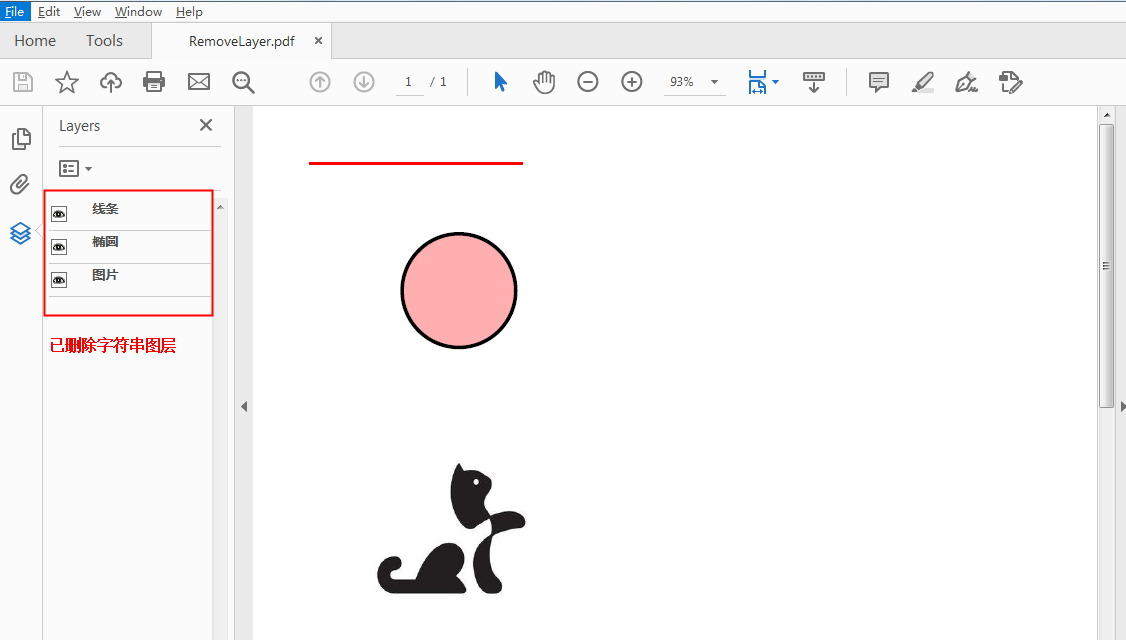Open the attachments paperclip panel
1126x640 pixels.
(x=20, y=185)
